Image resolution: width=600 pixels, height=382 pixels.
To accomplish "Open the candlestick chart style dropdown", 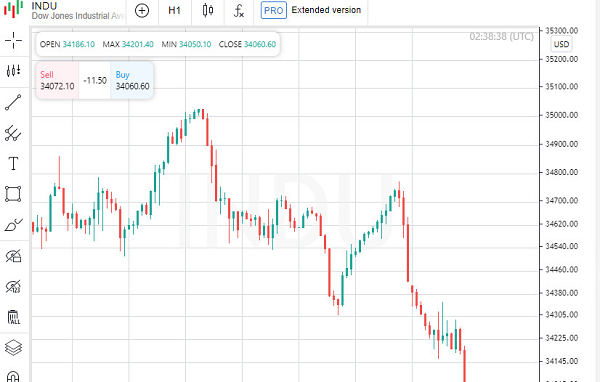I will point(208,10).
